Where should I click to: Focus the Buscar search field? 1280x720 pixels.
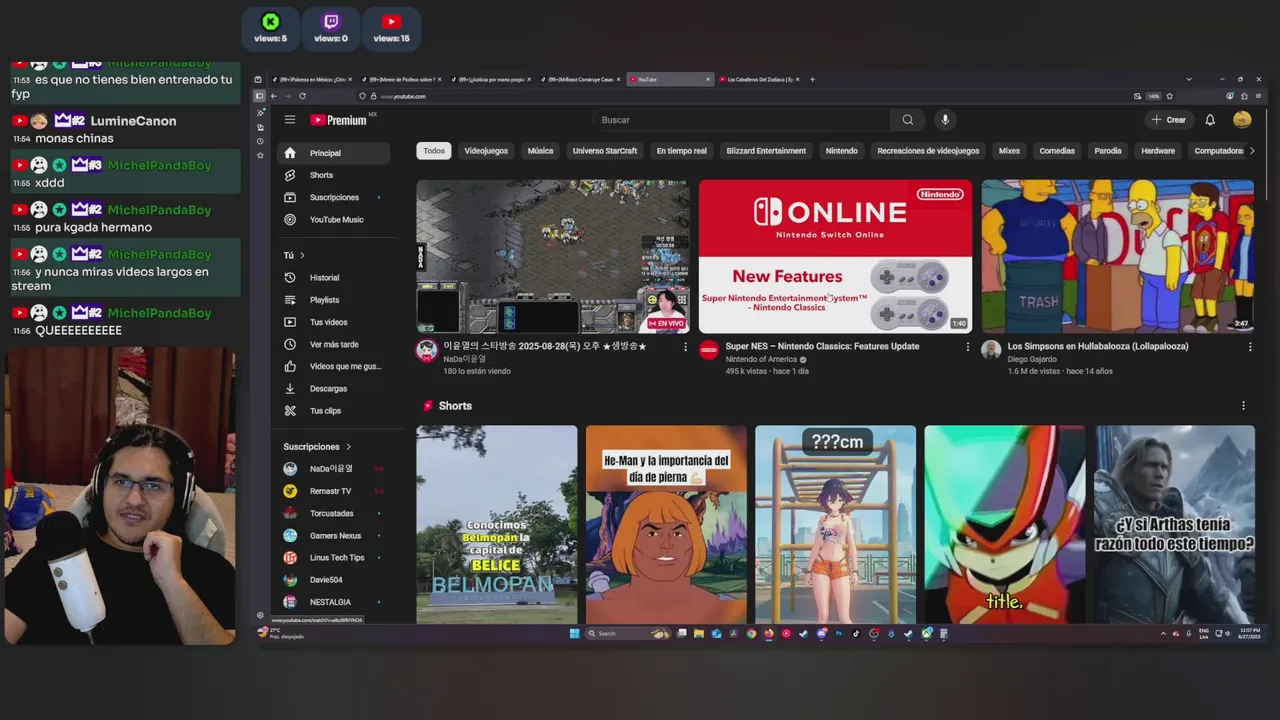tap(742, 120)
